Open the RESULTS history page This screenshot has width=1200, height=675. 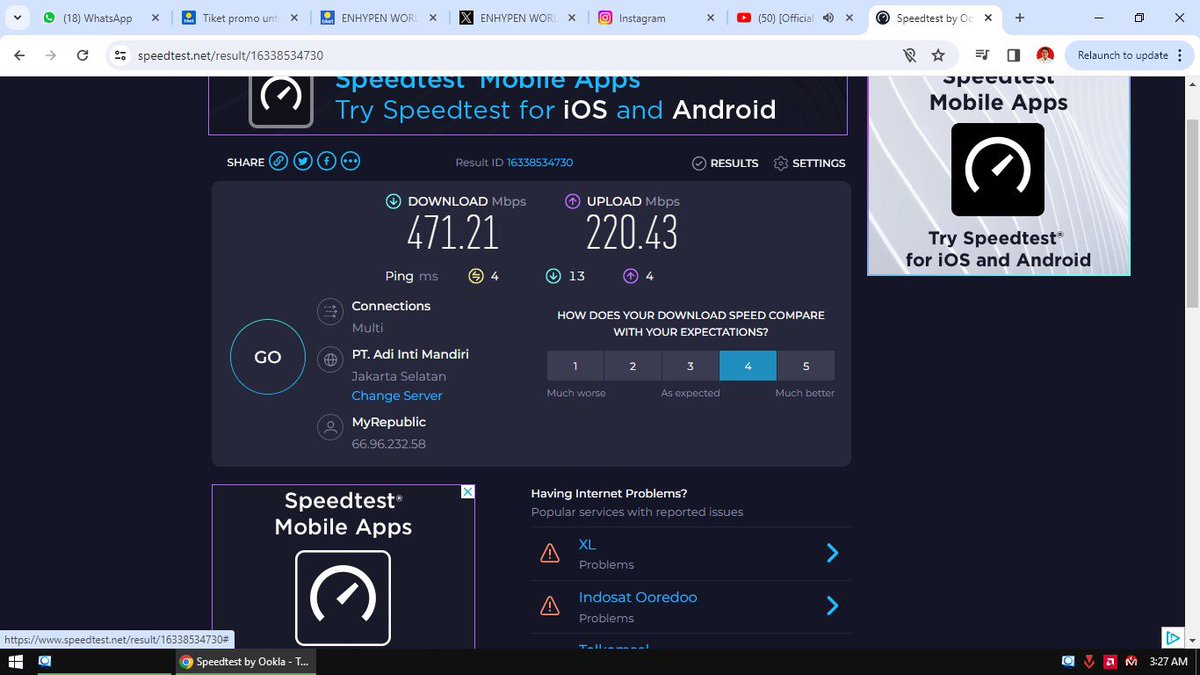pos(725,163)
